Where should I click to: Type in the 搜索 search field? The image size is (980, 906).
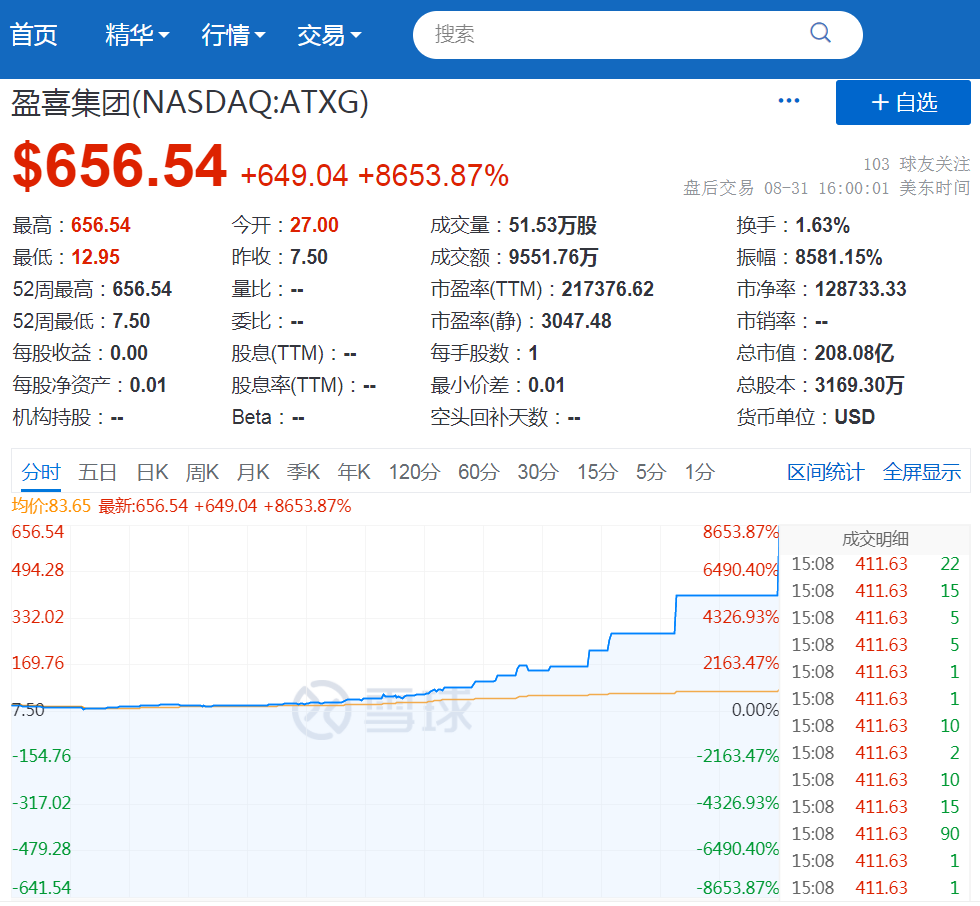coord(610,34)
